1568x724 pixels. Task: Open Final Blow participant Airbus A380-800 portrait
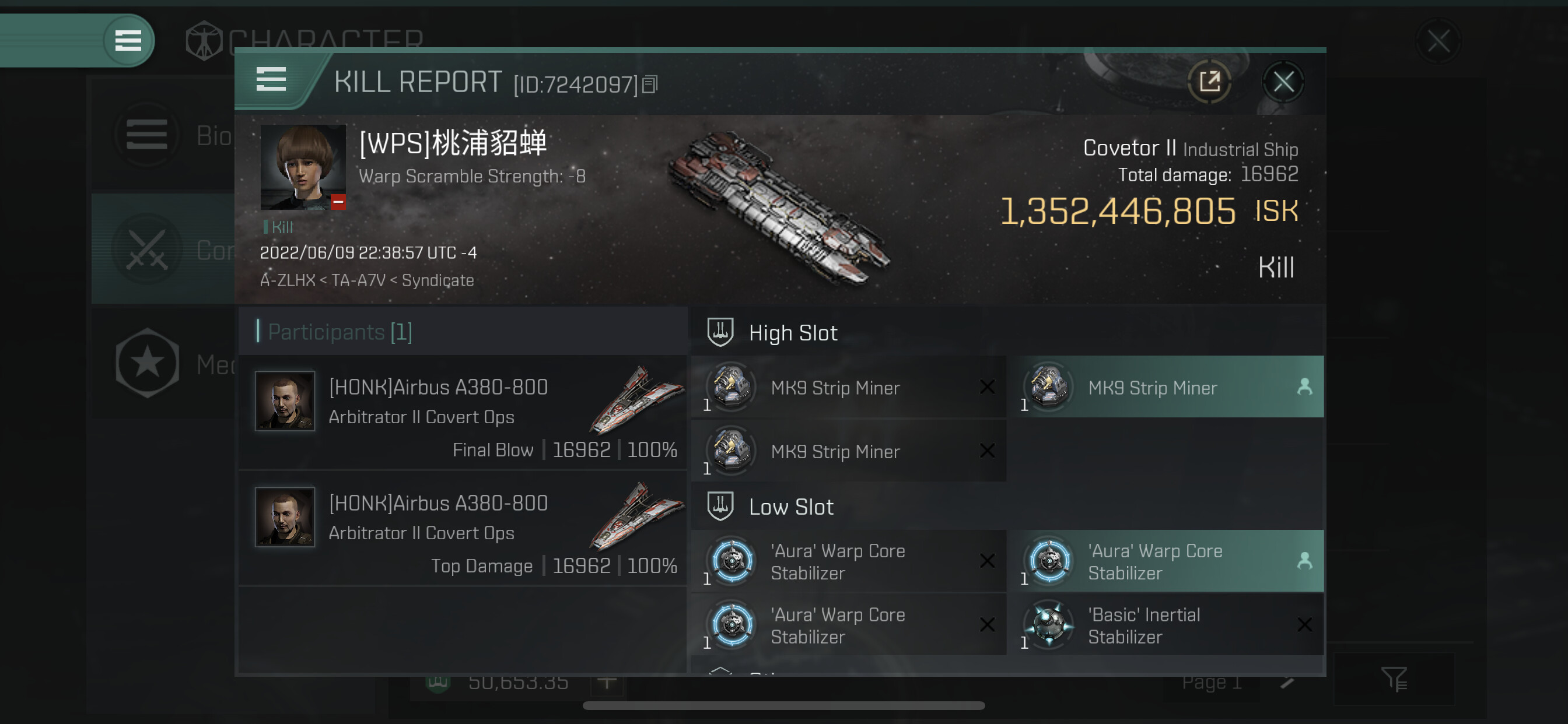pos(285,401)
